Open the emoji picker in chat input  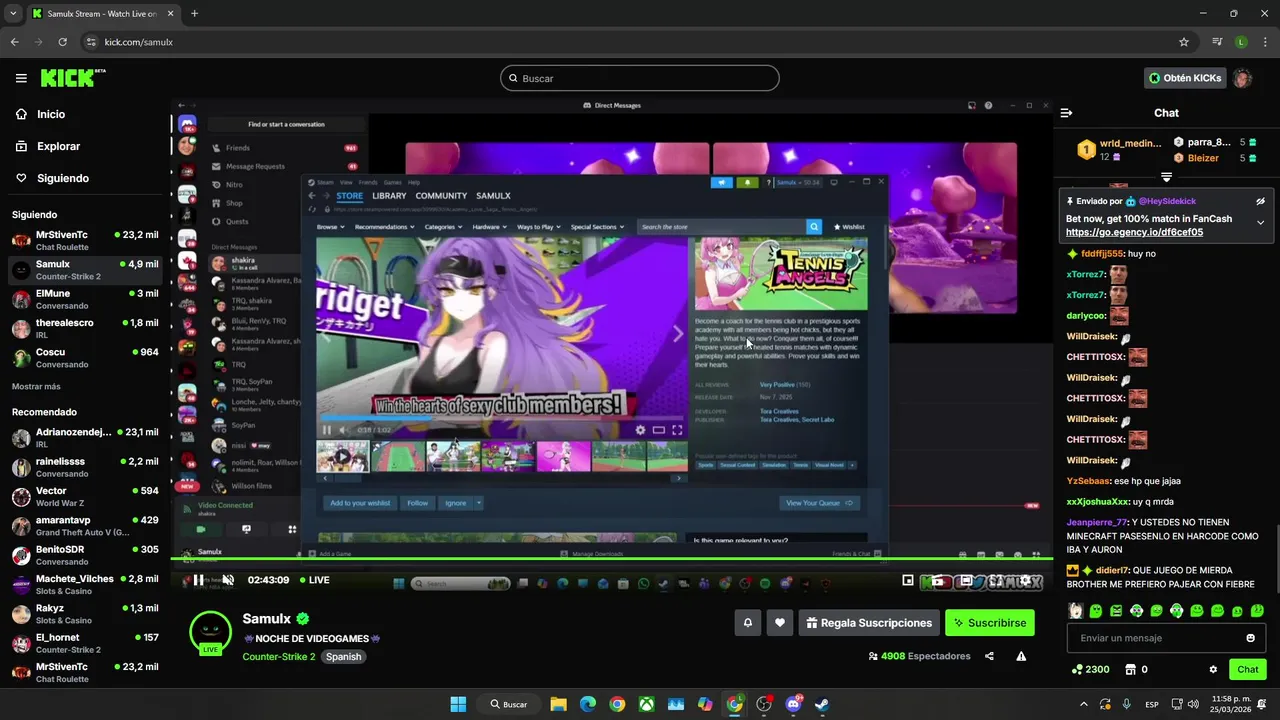(1250, 638)
